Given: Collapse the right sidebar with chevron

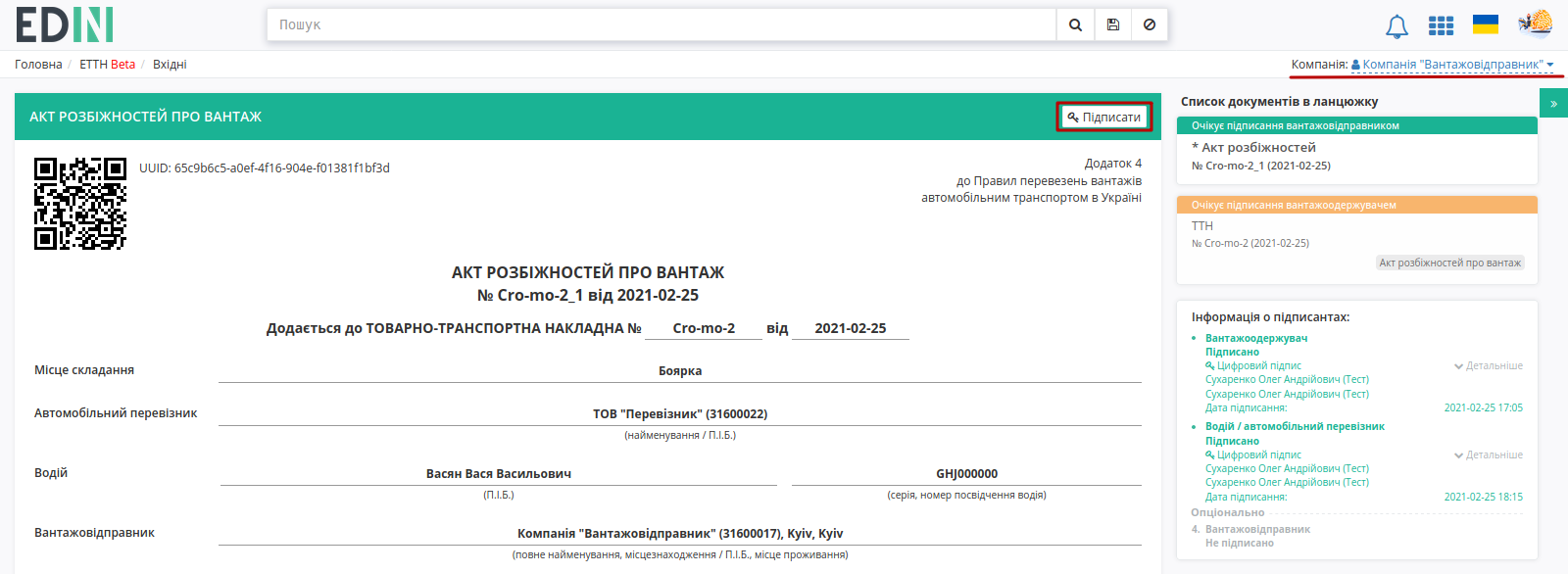Looking at the screenshot, I should [x=1553, y=103].
